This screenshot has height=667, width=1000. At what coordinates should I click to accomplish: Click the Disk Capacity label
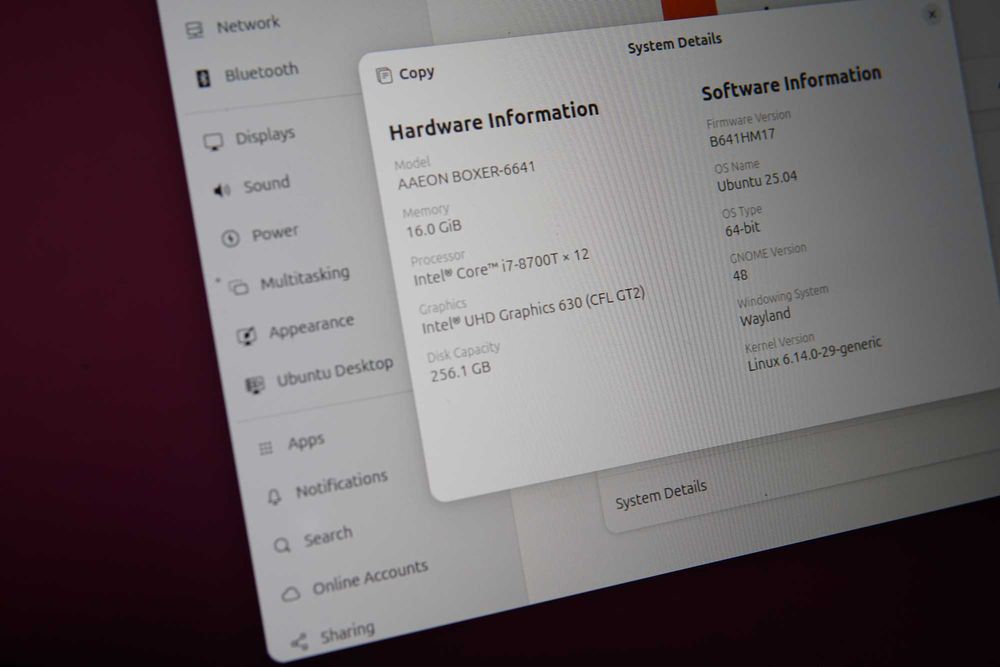click(x=464, y=353)
